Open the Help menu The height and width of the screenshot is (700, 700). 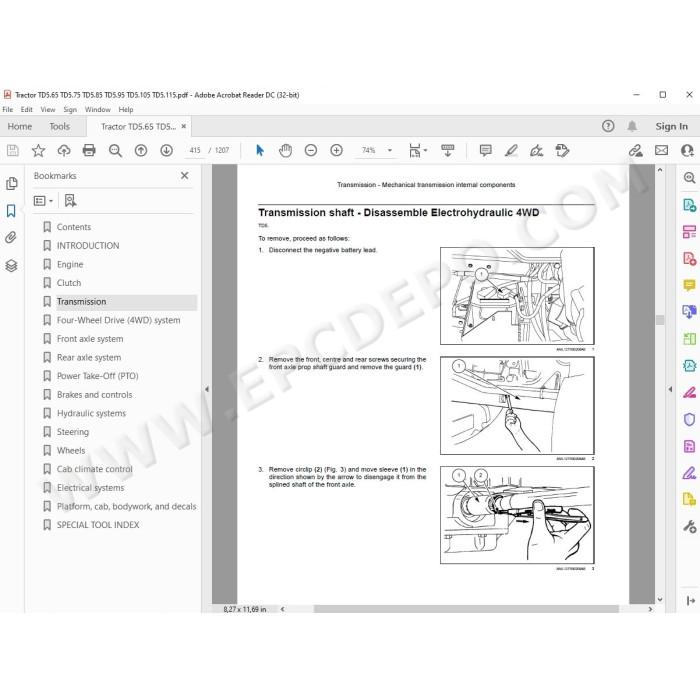pos(126,109)
